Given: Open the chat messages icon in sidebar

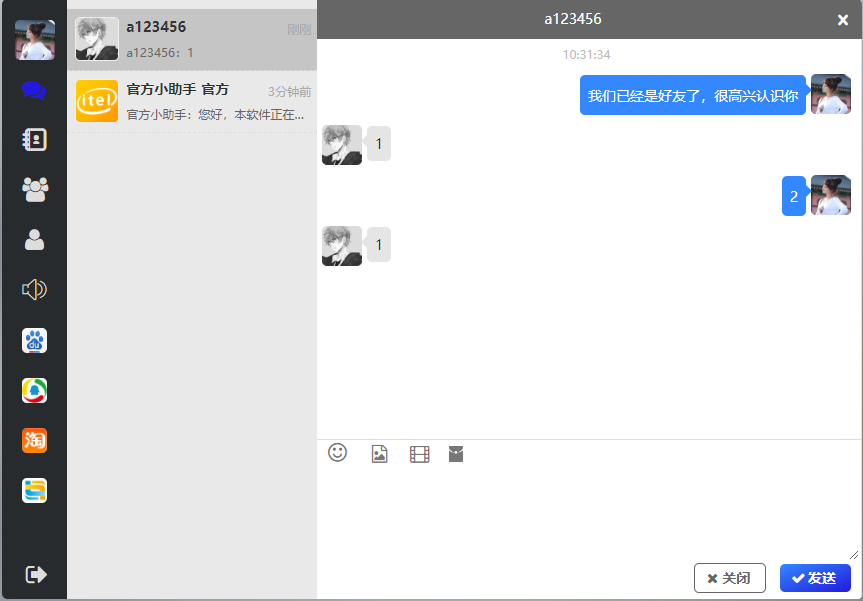Looking at the screenshot, I should [x=34, y=90].
